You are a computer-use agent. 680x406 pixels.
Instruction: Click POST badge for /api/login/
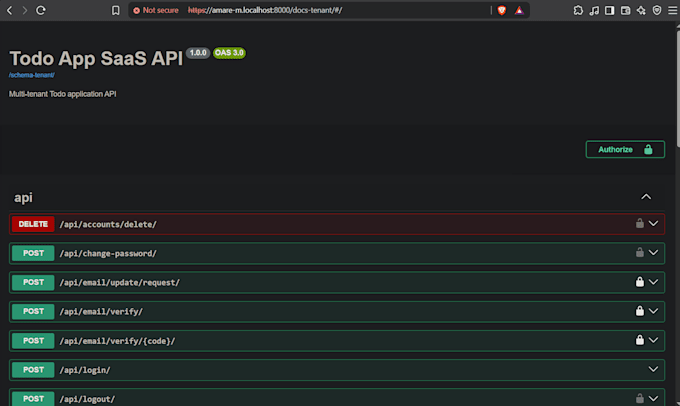click(x=33, y=370)
